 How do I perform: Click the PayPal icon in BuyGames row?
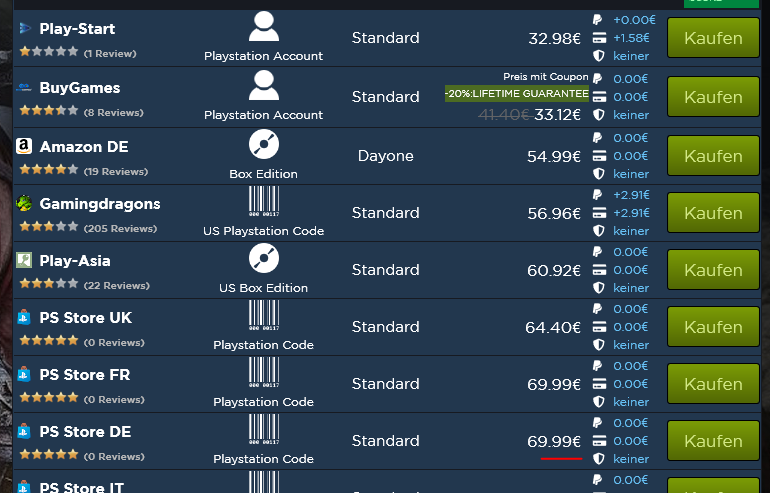click(598, 79)
